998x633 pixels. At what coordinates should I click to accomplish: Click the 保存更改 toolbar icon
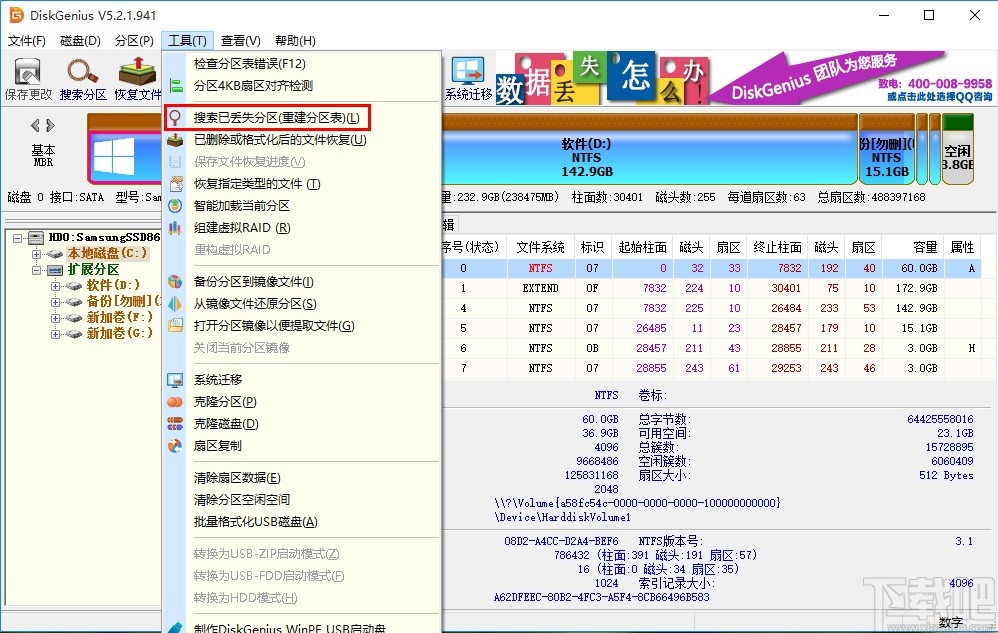pyautogui.click(x=28, y=78)
